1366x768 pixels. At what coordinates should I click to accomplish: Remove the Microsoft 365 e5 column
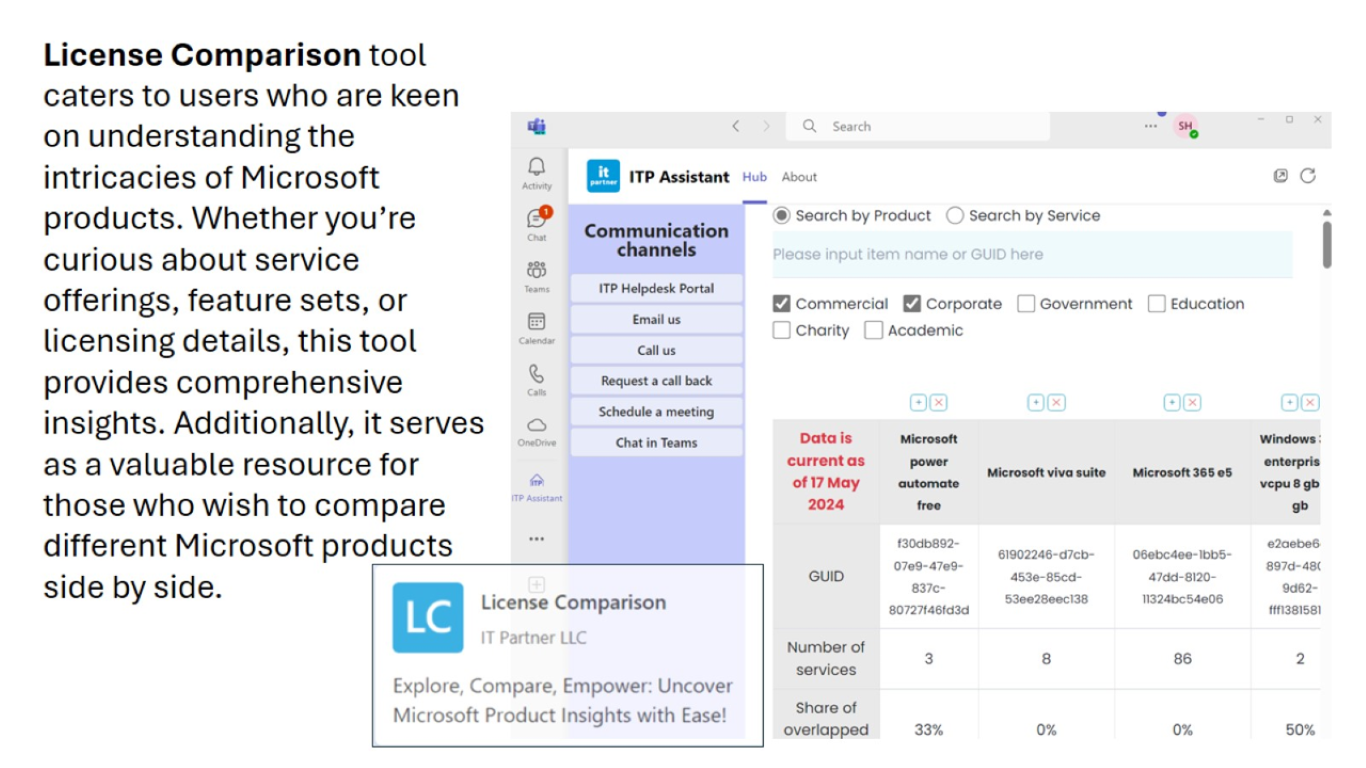pyautogui.click(x=1192, y=402)
